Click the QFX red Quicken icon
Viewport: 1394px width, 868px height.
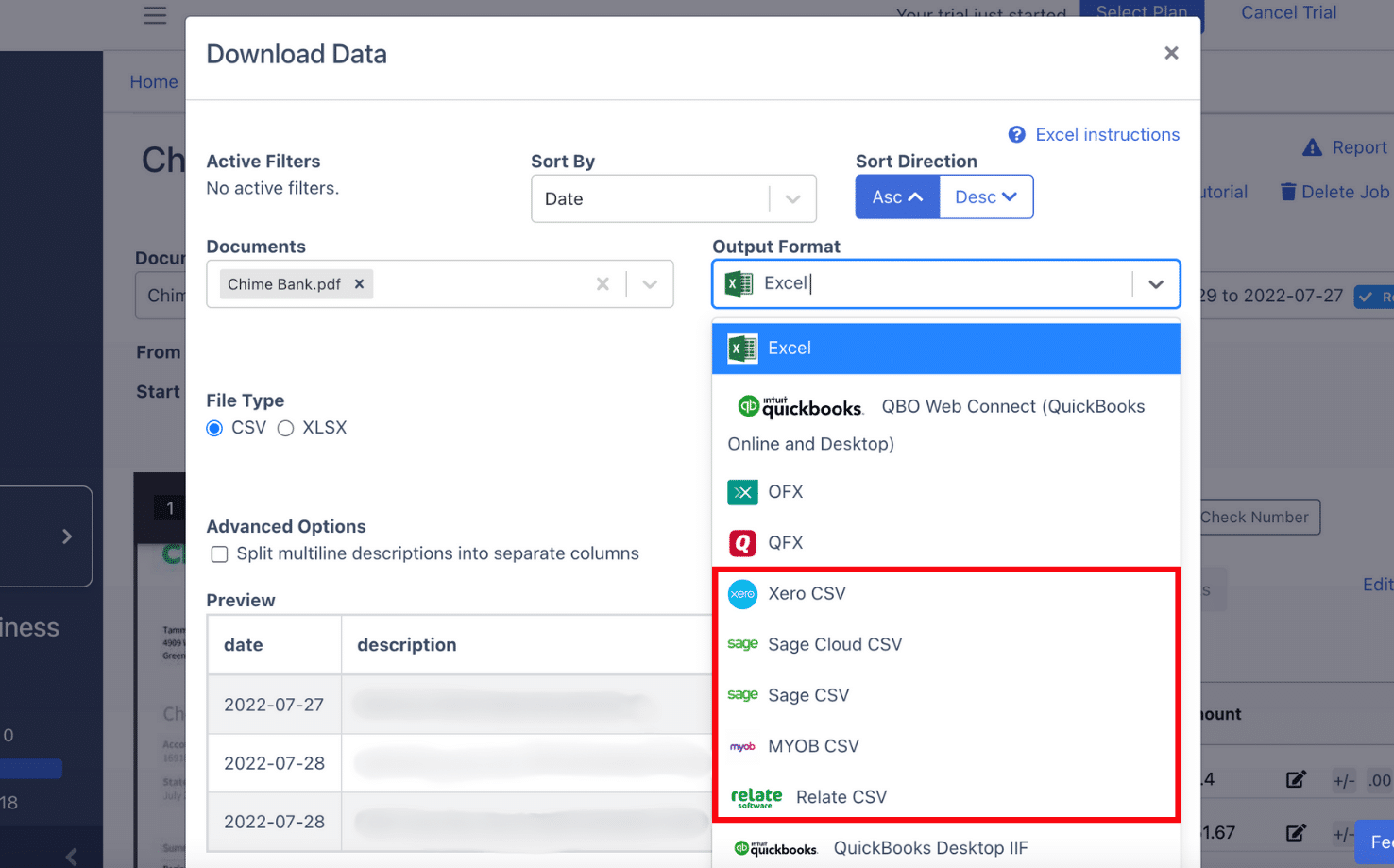point(743,542)
